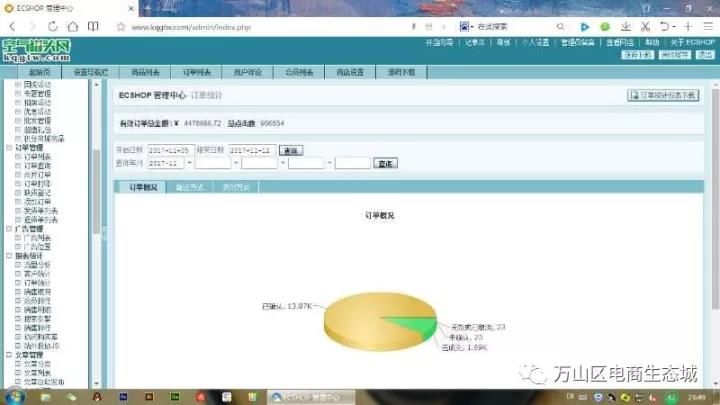
Task: Click the kqgtw.com site logo
Action: click(36, 51)
